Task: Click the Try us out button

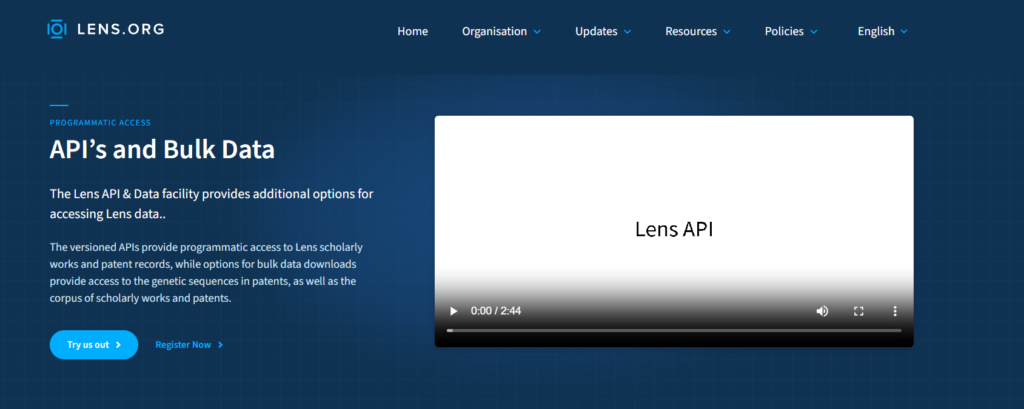Action: click(94, 344)
